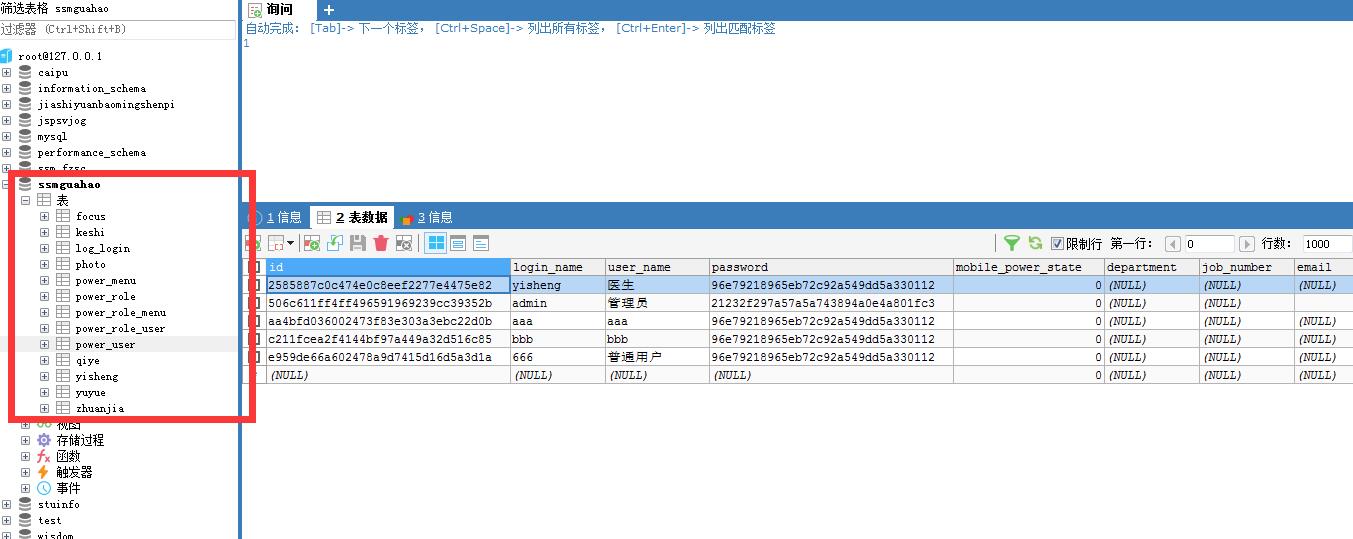The height and width of the screenshot is (539, 1353).
Task: Click the 过滤器 filter input field
Action: (118, 29)
